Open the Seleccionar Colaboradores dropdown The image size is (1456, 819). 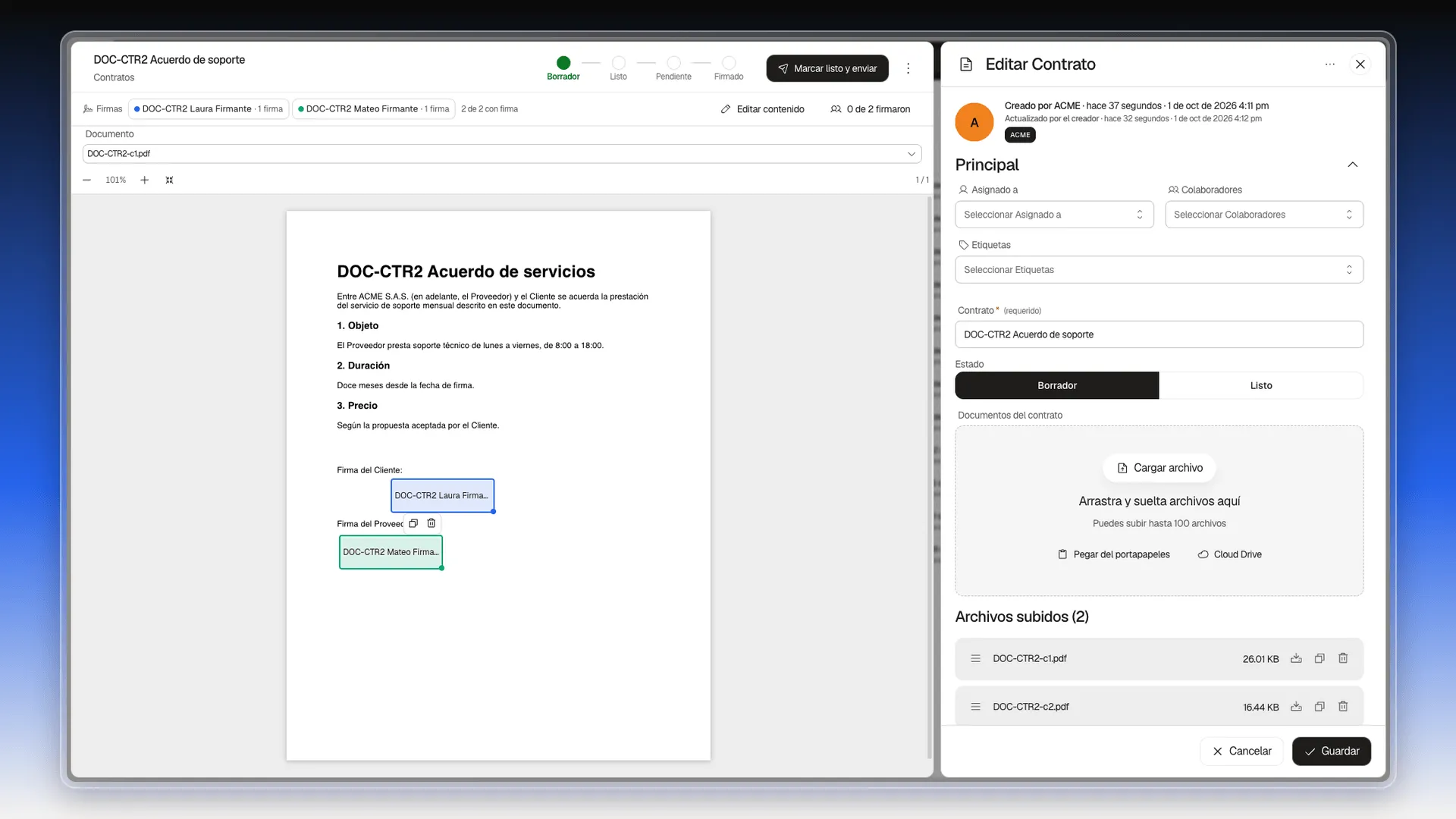click(1264, 215)
